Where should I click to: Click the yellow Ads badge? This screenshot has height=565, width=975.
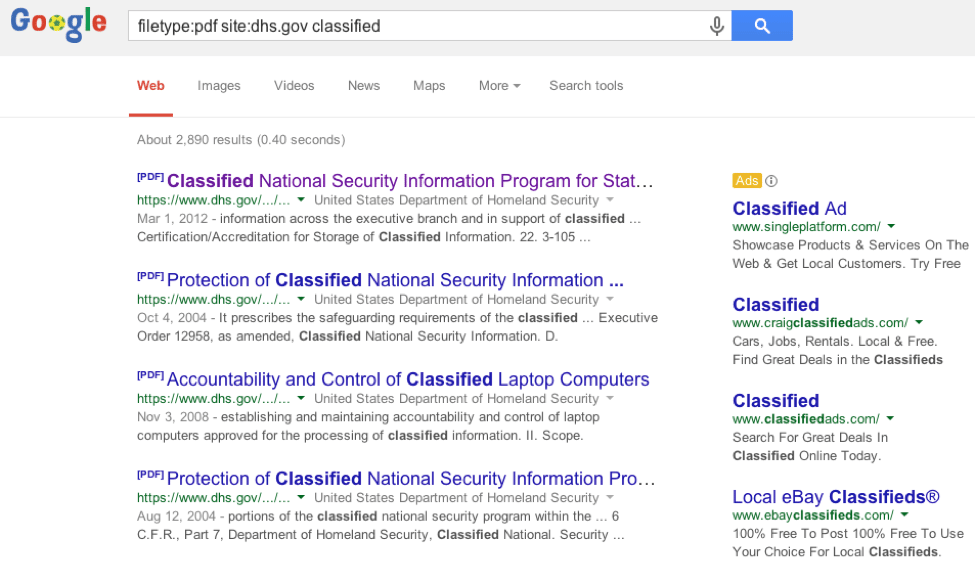coord(747,181)
